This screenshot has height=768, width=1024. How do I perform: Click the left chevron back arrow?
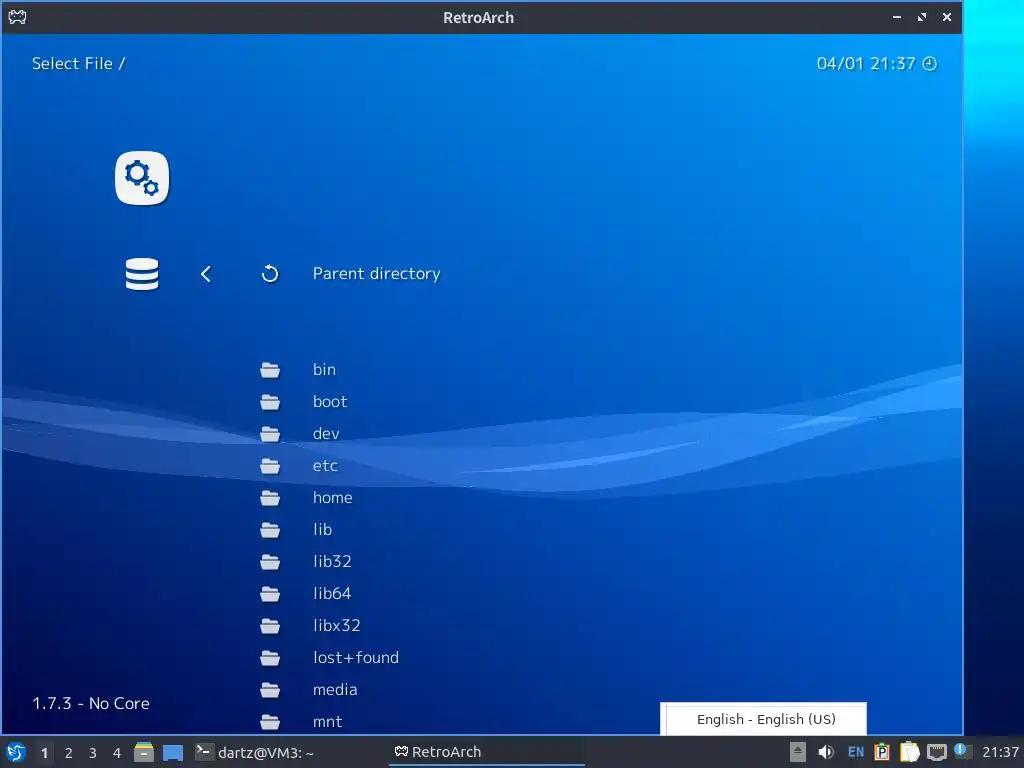click(x=206, y=274)
